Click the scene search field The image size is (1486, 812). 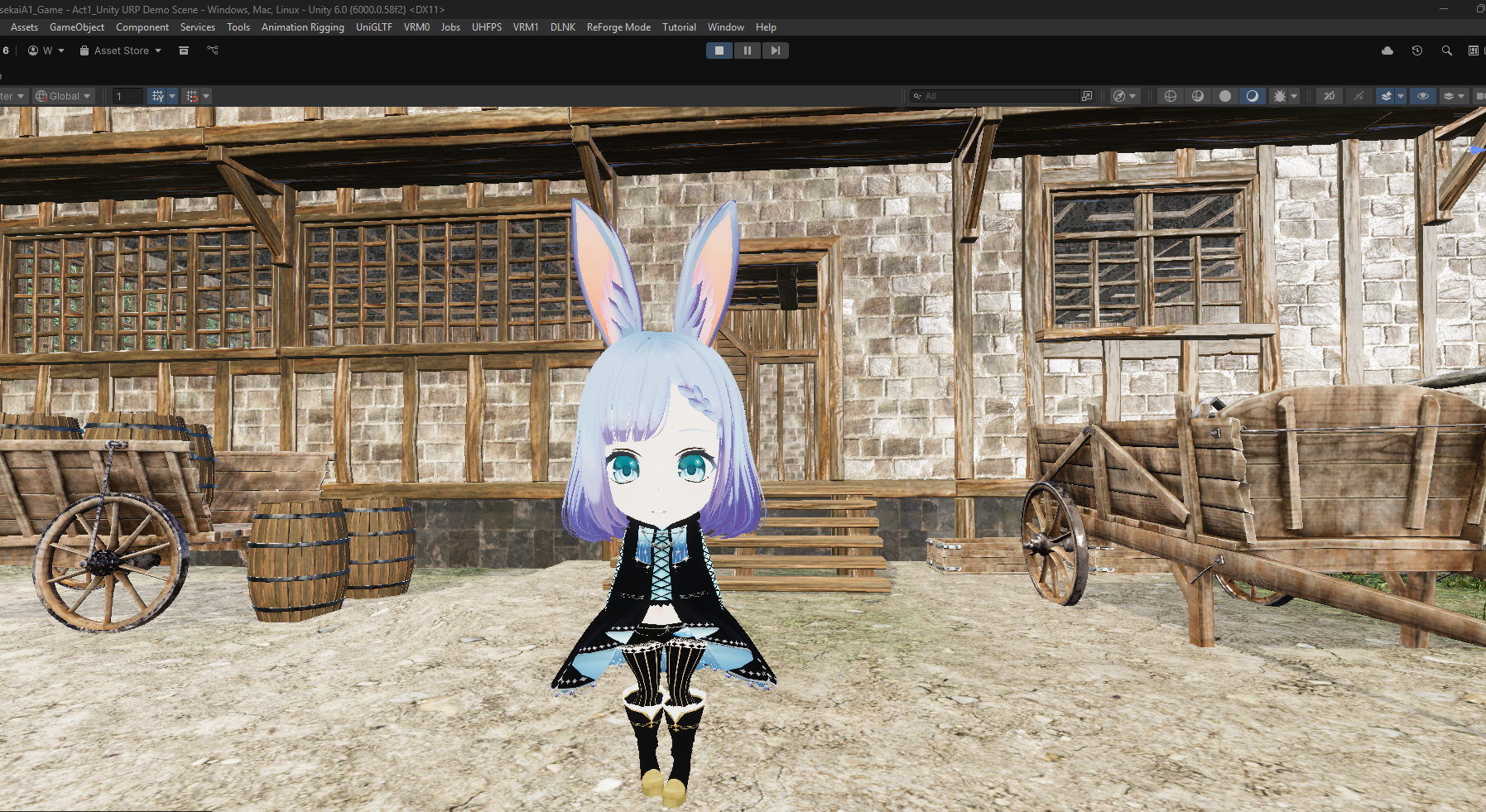995,96
